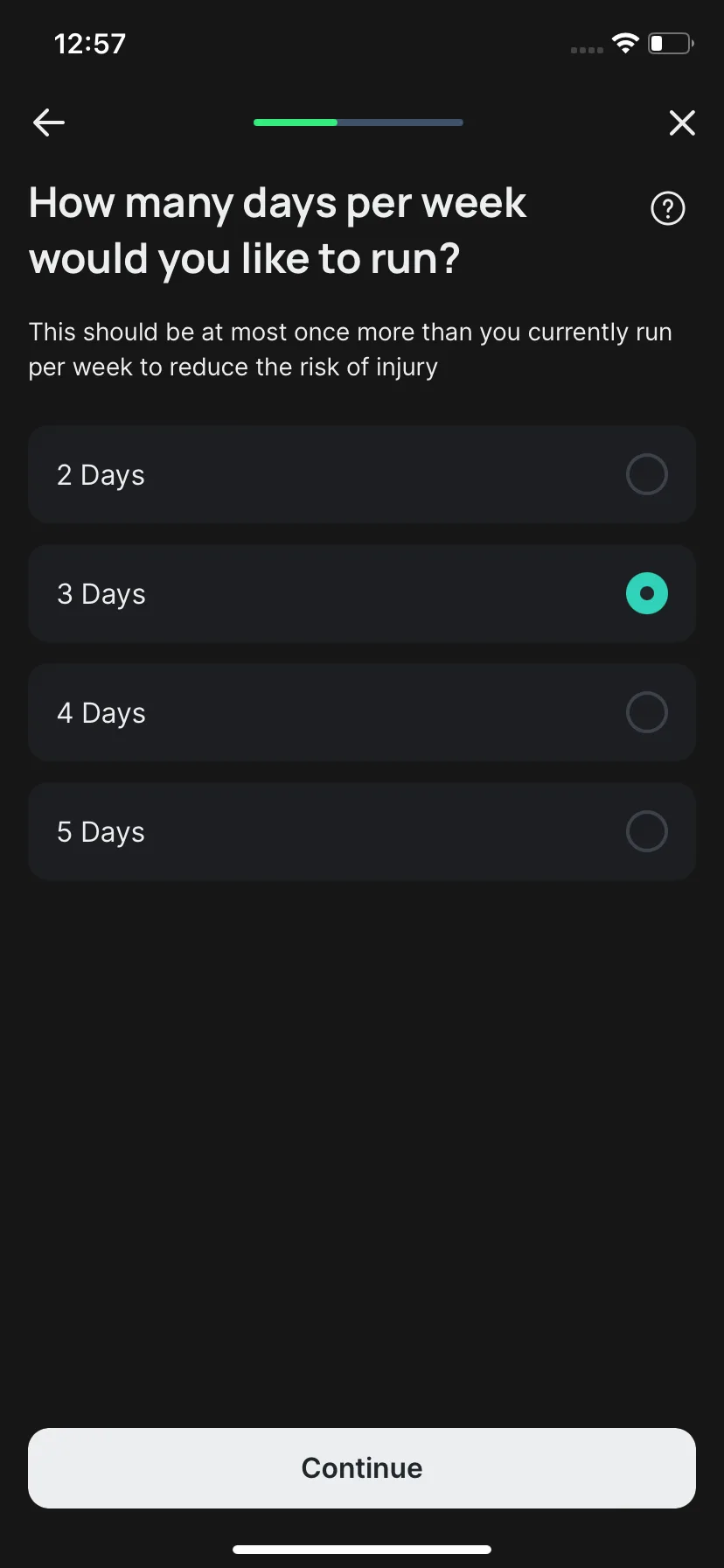The width and height of the screenshot is (724, 1568).
Task: Click the Continue button
Action: (x=362, y=1468)
